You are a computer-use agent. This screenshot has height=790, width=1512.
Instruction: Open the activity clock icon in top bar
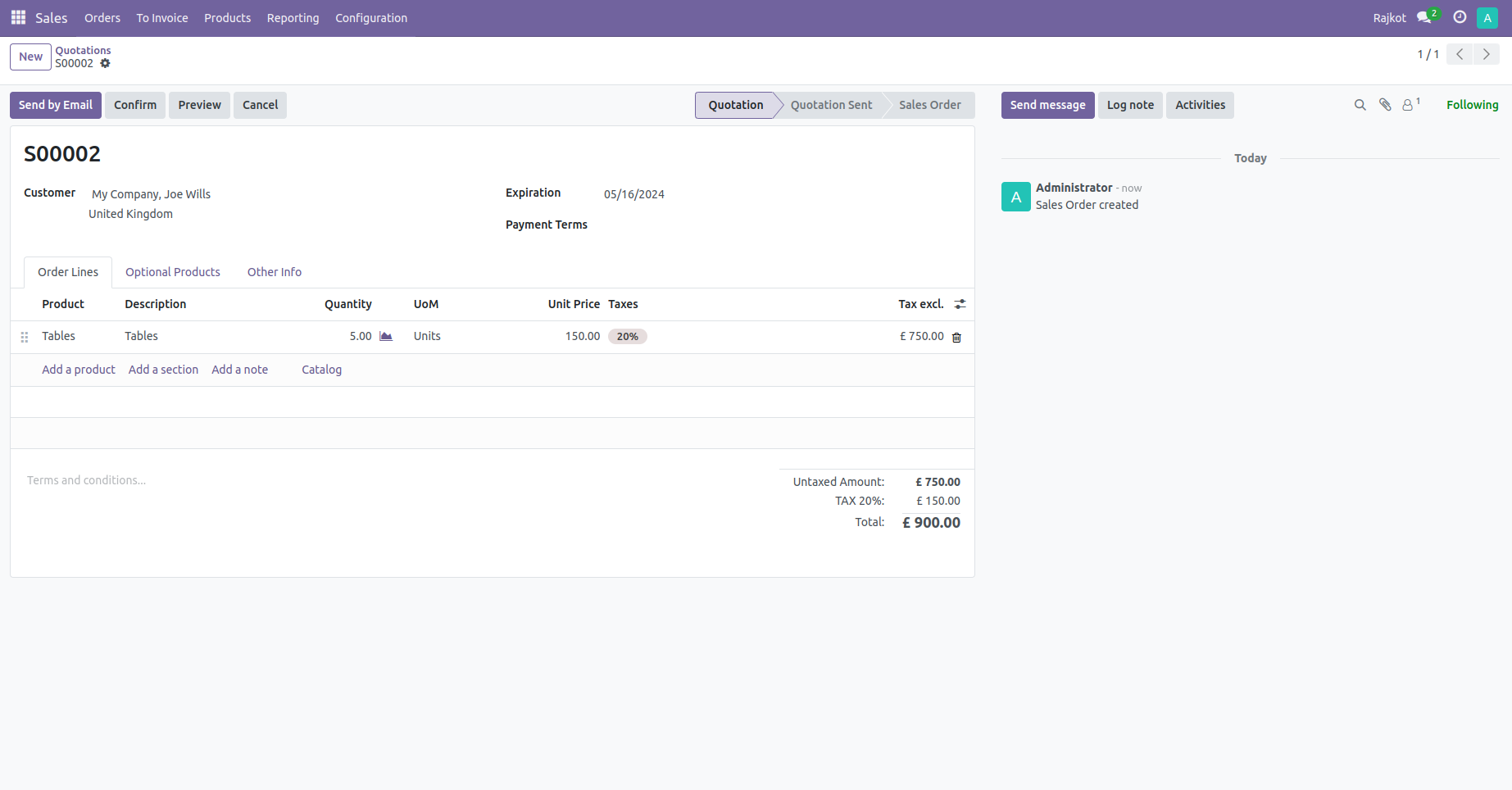click(x=1459, y=17)
